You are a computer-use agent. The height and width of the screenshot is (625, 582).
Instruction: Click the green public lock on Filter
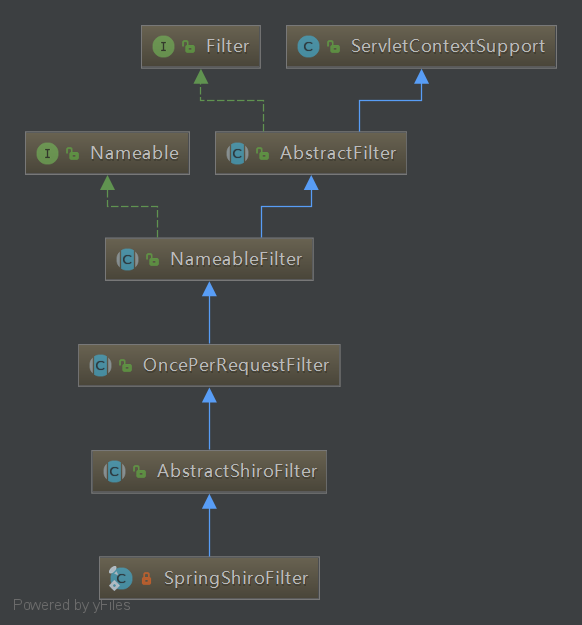click(189, 47)
